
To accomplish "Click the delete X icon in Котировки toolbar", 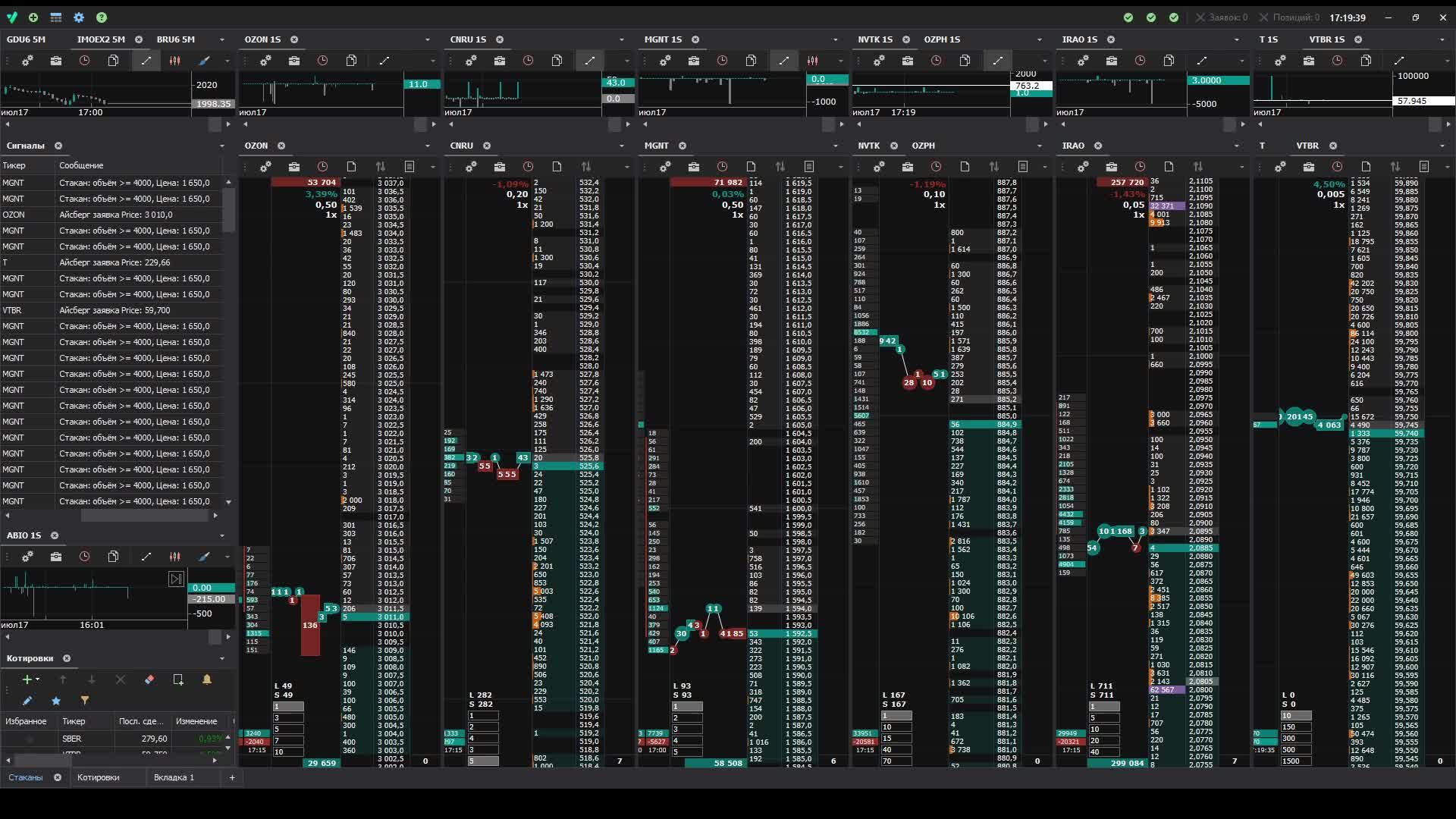I will pos(121,679).
